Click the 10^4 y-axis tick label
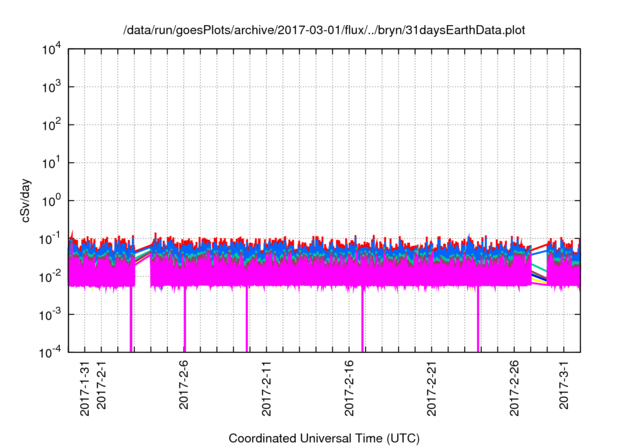 pyautogui.click(x=51, y=50)
